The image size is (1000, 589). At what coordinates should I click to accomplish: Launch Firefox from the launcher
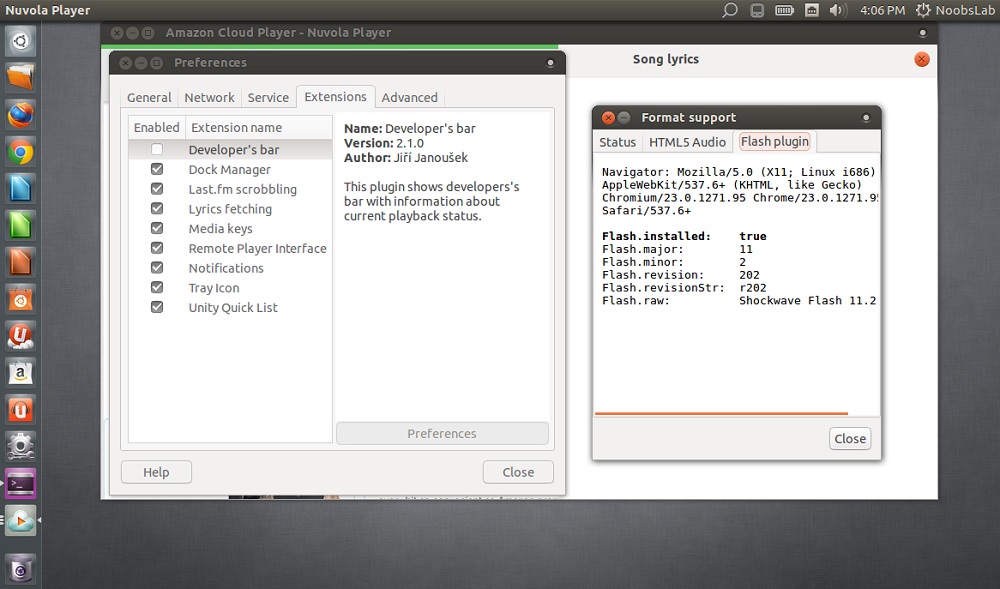click(20, 115)
